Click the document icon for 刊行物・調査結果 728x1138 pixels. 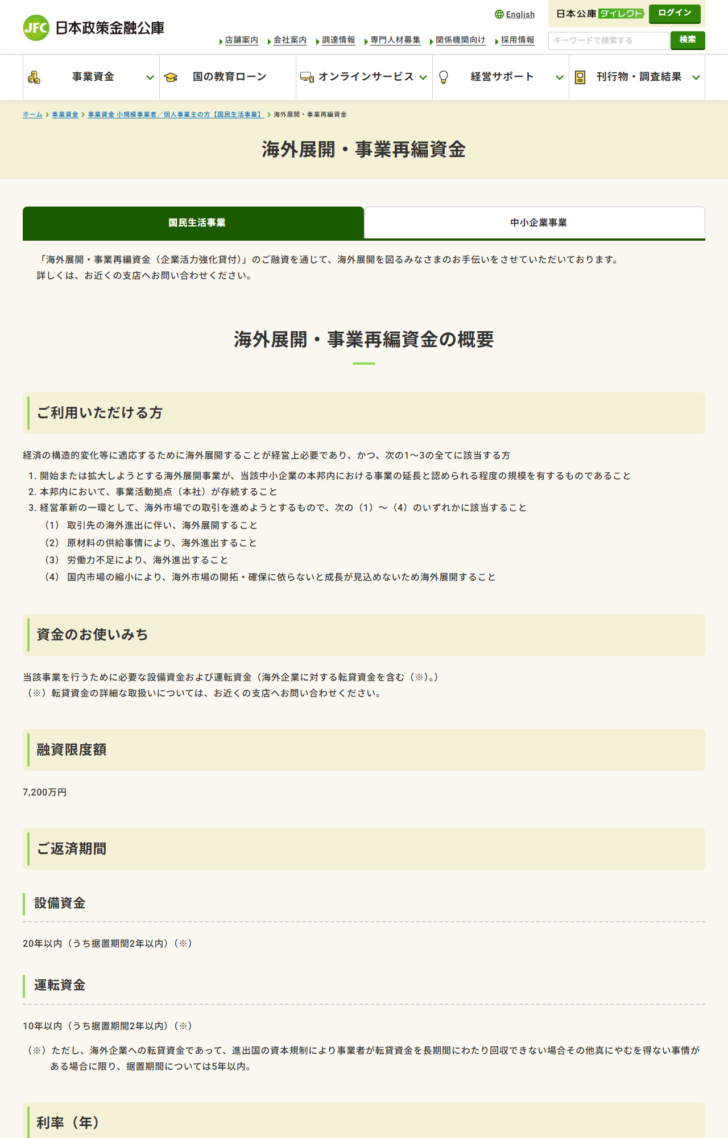coord(580,77)
